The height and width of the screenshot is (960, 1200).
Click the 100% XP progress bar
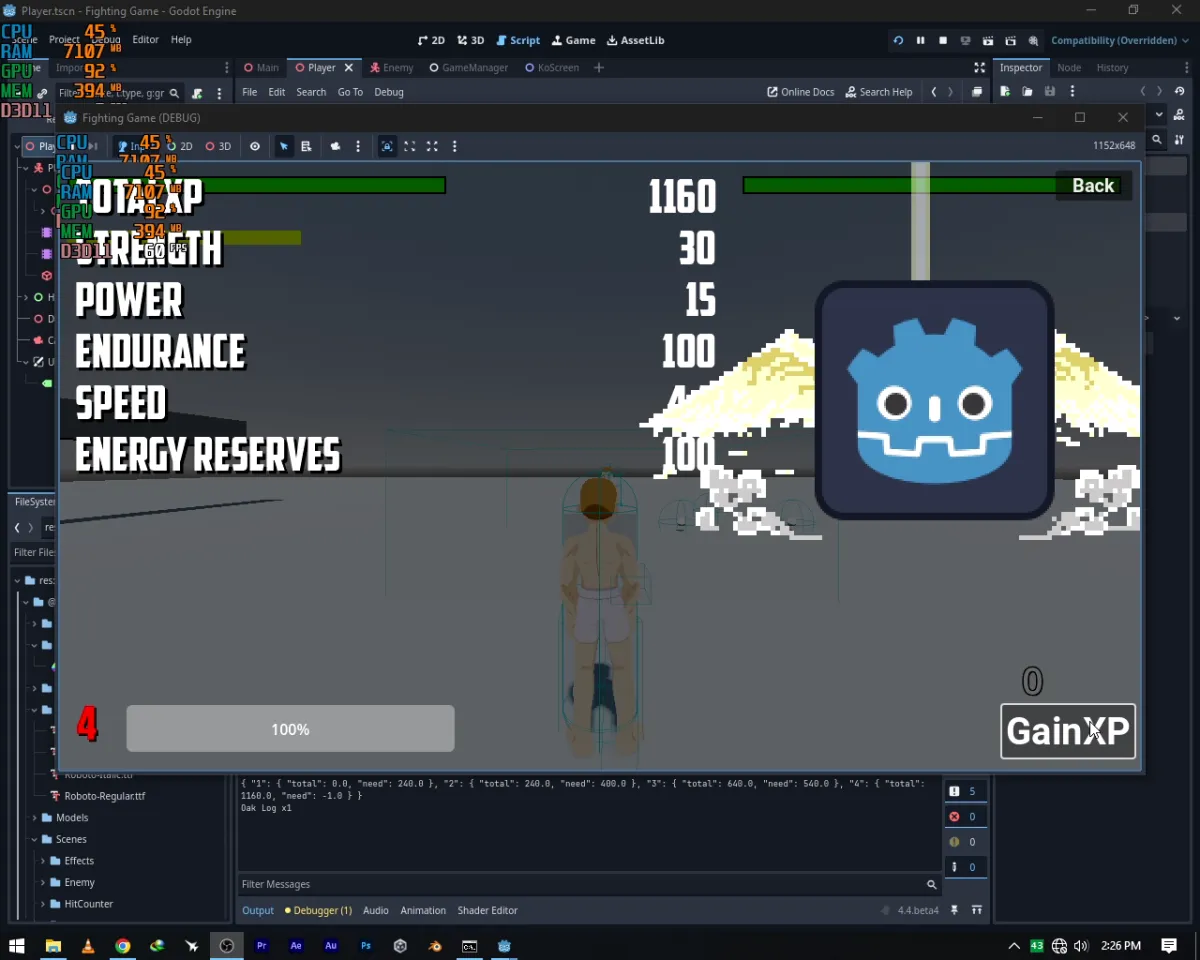point(290,729)
